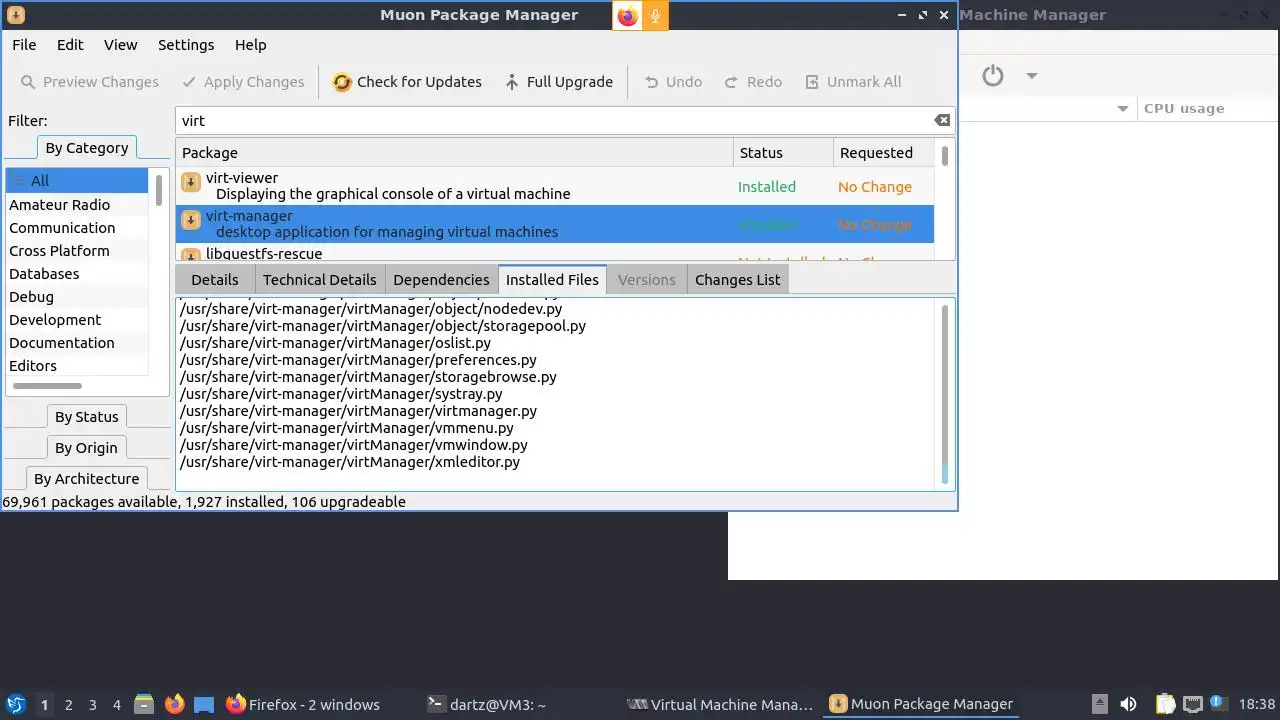This screenshot has height=720, width=1280.
Task: Open power dropdown arrow in Virtual Machine Manager
Action: [x=1031, y=76]
